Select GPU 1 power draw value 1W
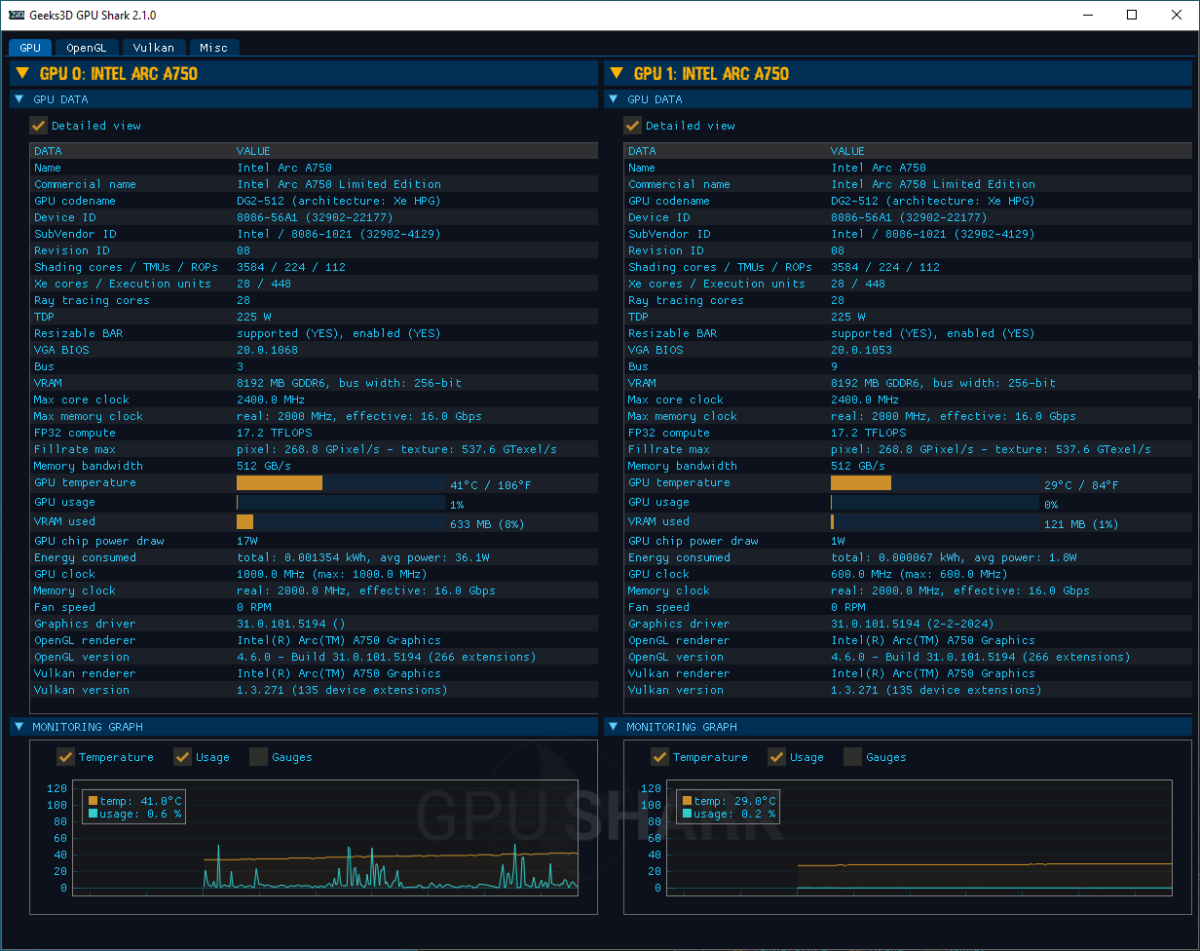This screenshot has height=951, width=1200. point(838,541)
